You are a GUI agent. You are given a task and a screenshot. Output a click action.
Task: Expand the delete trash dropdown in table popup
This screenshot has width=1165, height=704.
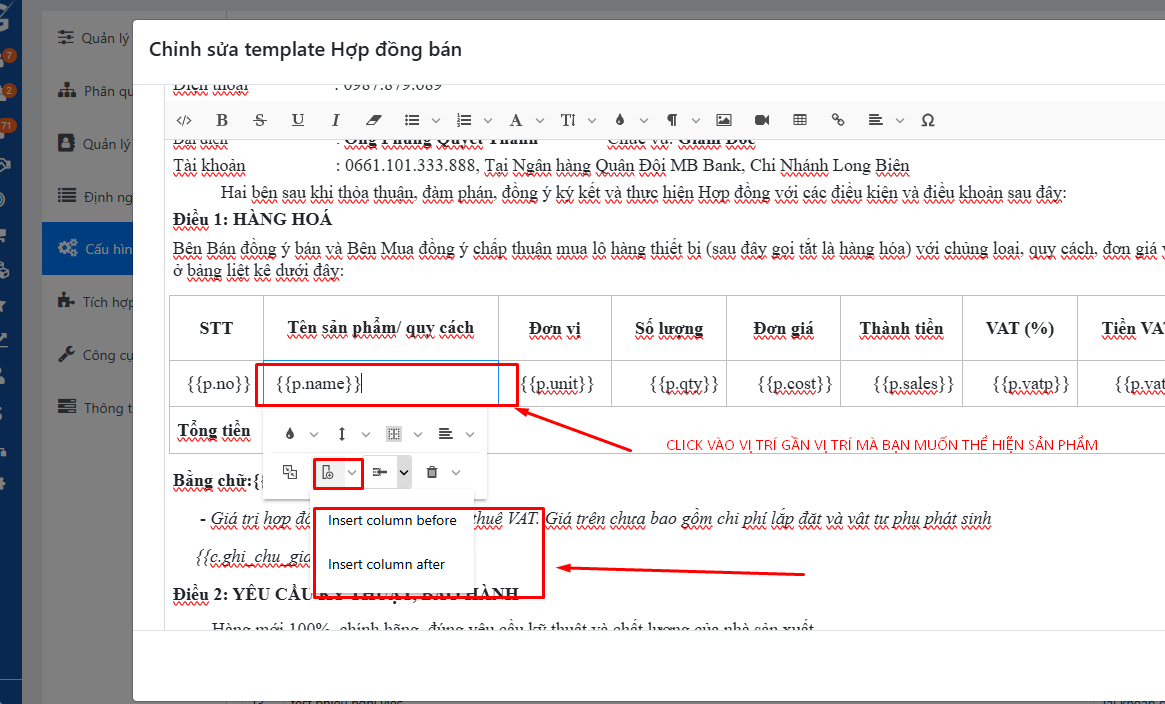[456, 472]
